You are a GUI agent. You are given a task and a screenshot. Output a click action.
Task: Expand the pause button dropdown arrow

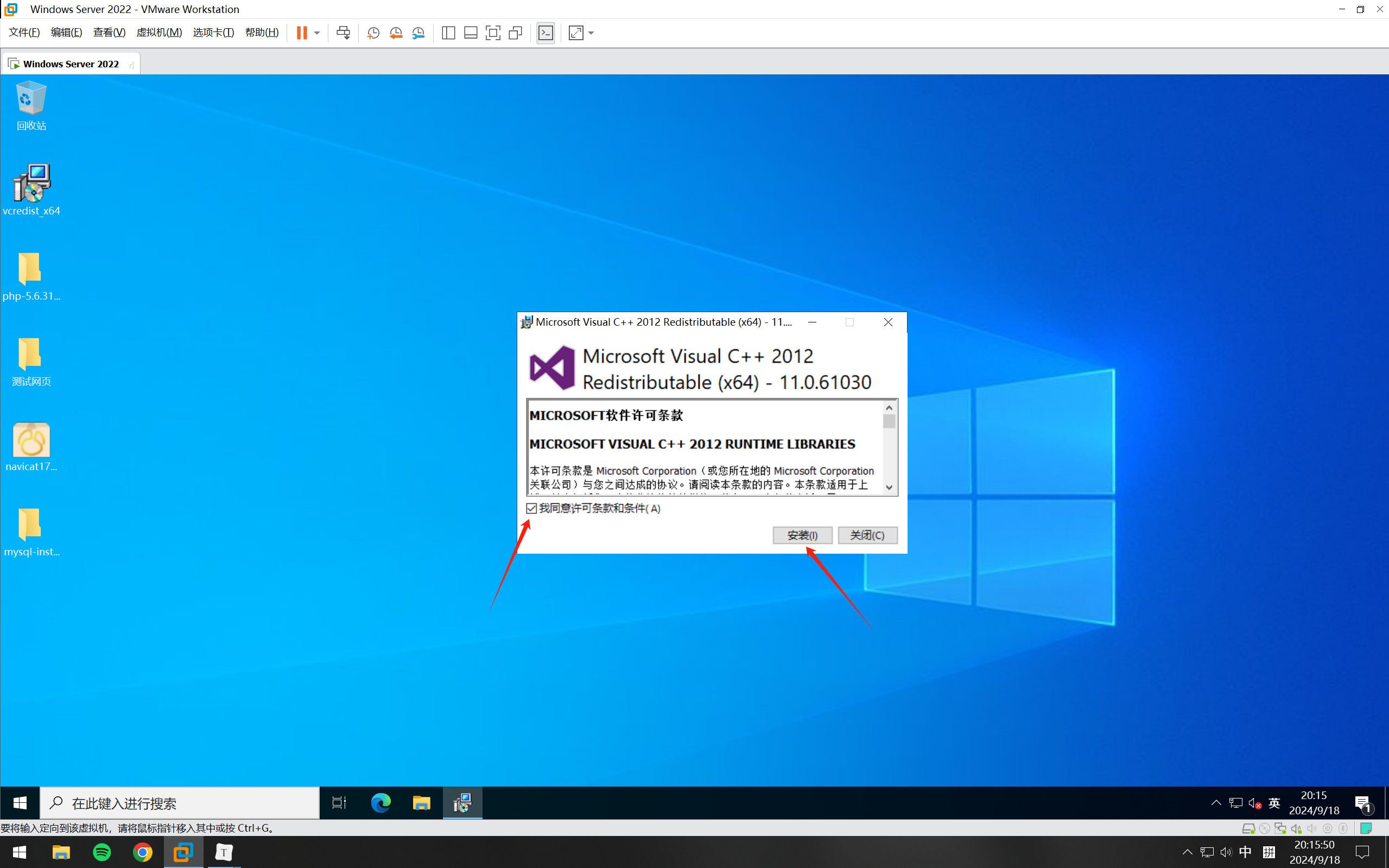[317, 33]
